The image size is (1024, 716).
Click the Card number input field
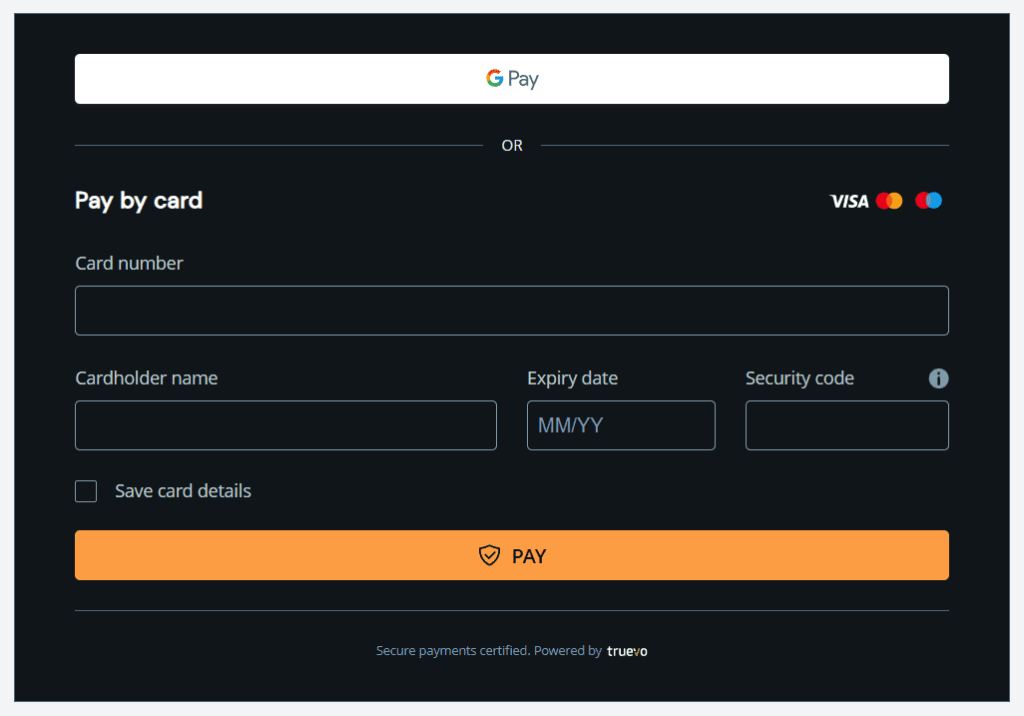[x=512, y=310]
